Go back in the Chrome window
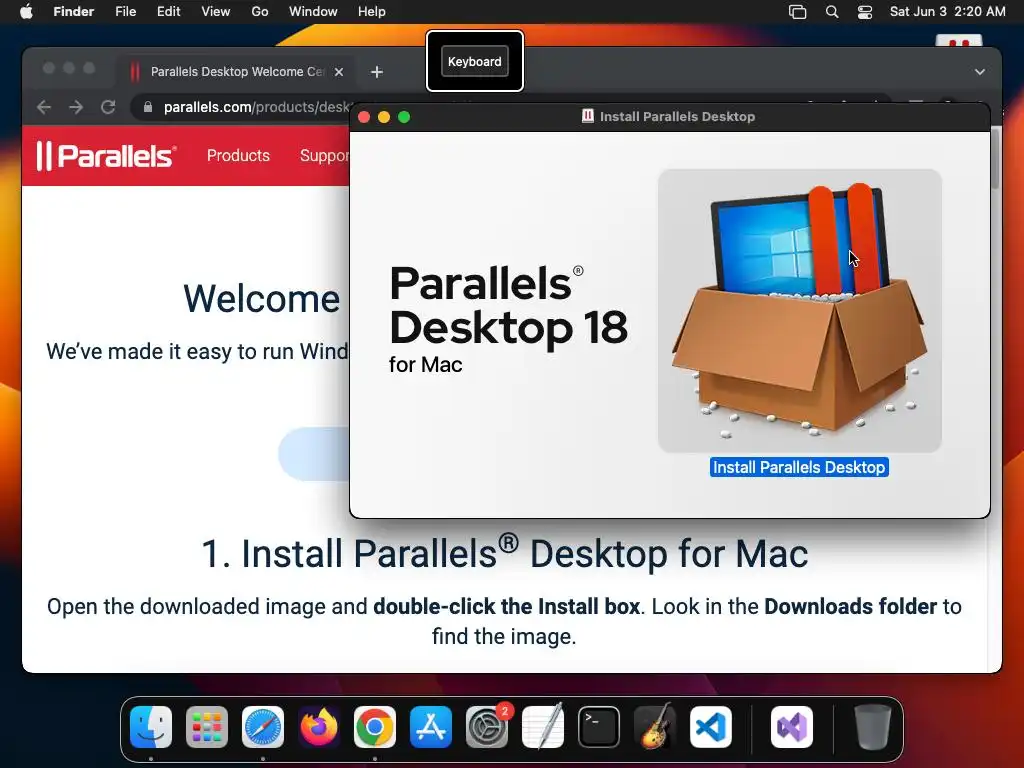 point(44,107)
